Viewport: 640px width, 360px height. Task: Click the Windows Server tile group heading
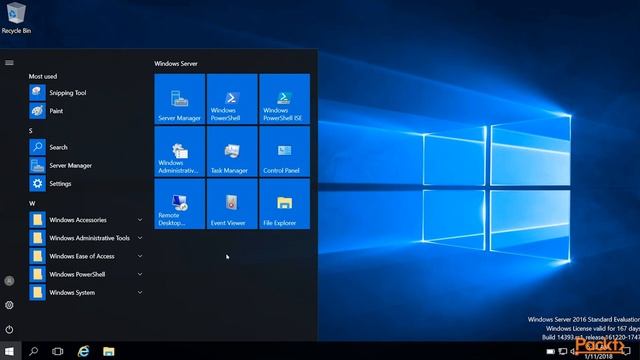point(176,64)
